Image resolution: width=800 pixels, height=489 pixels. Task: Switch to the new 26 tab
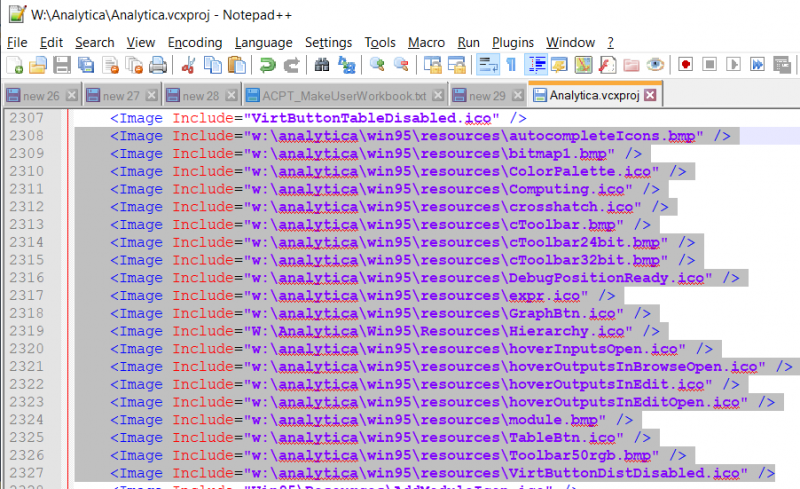click(x=41, y=95)
